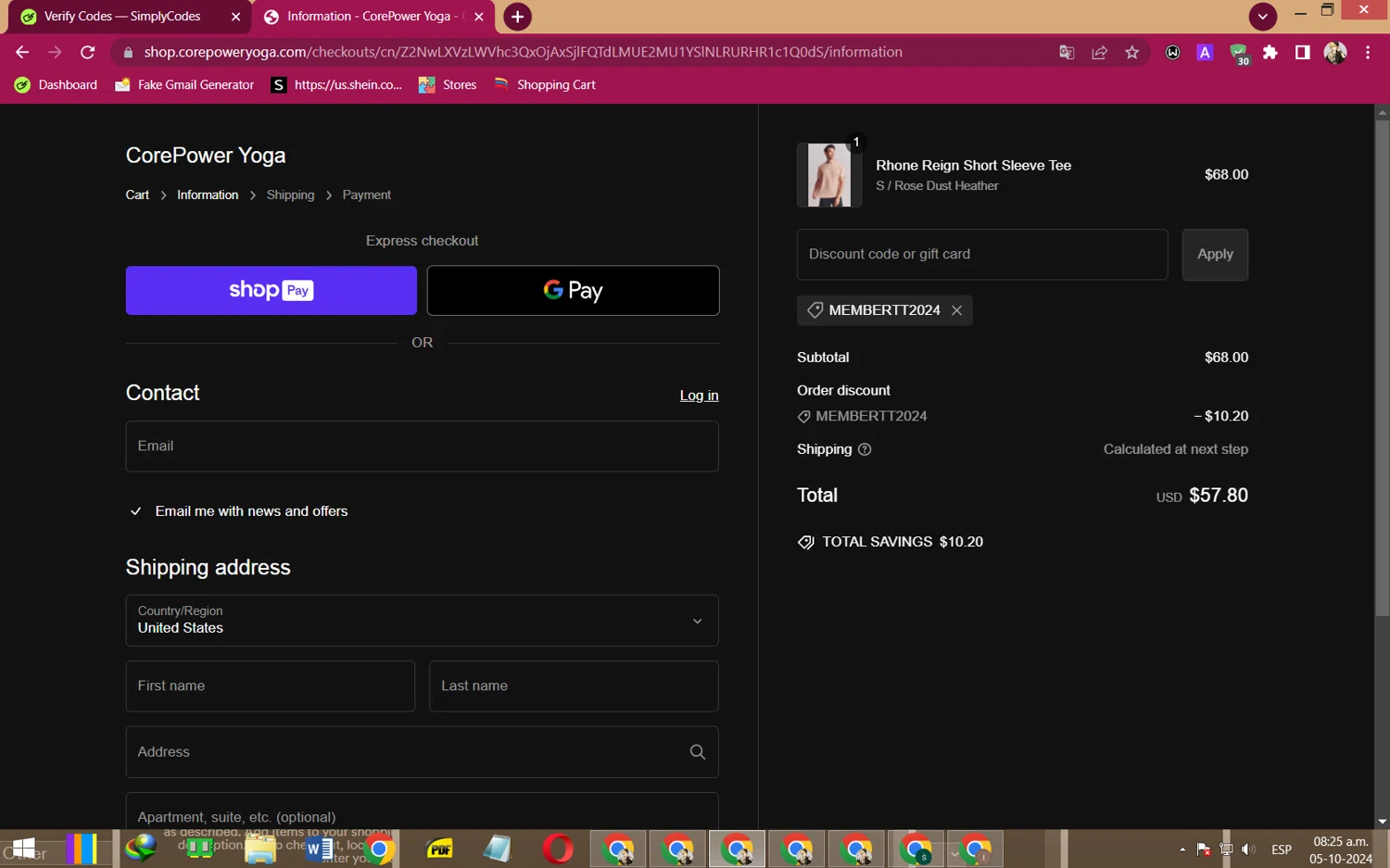
Task: Open the purple A extension
Action: pos(1205,53)
